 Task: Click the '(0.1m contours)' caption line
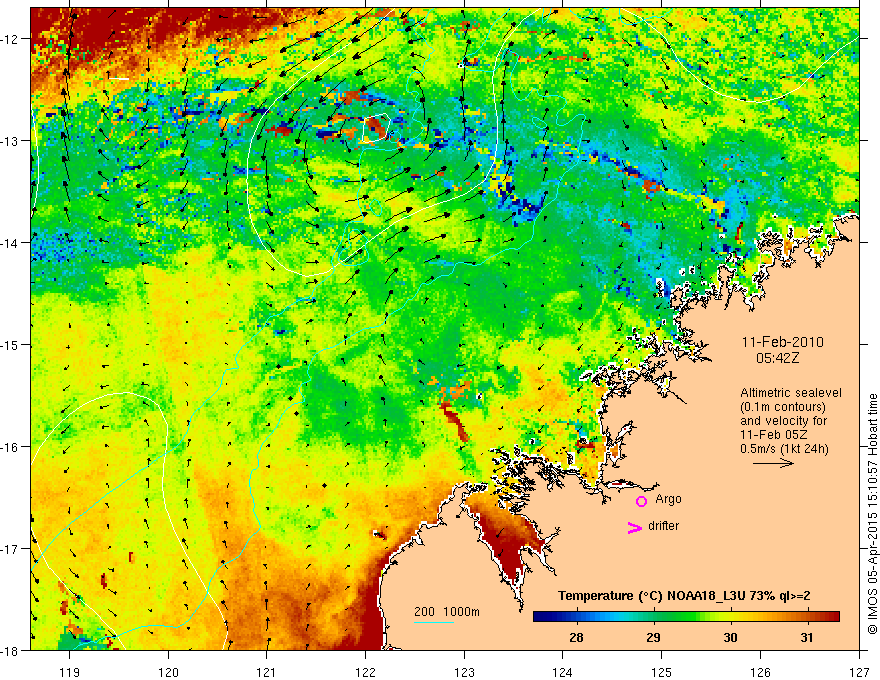(x=783, y=407)
